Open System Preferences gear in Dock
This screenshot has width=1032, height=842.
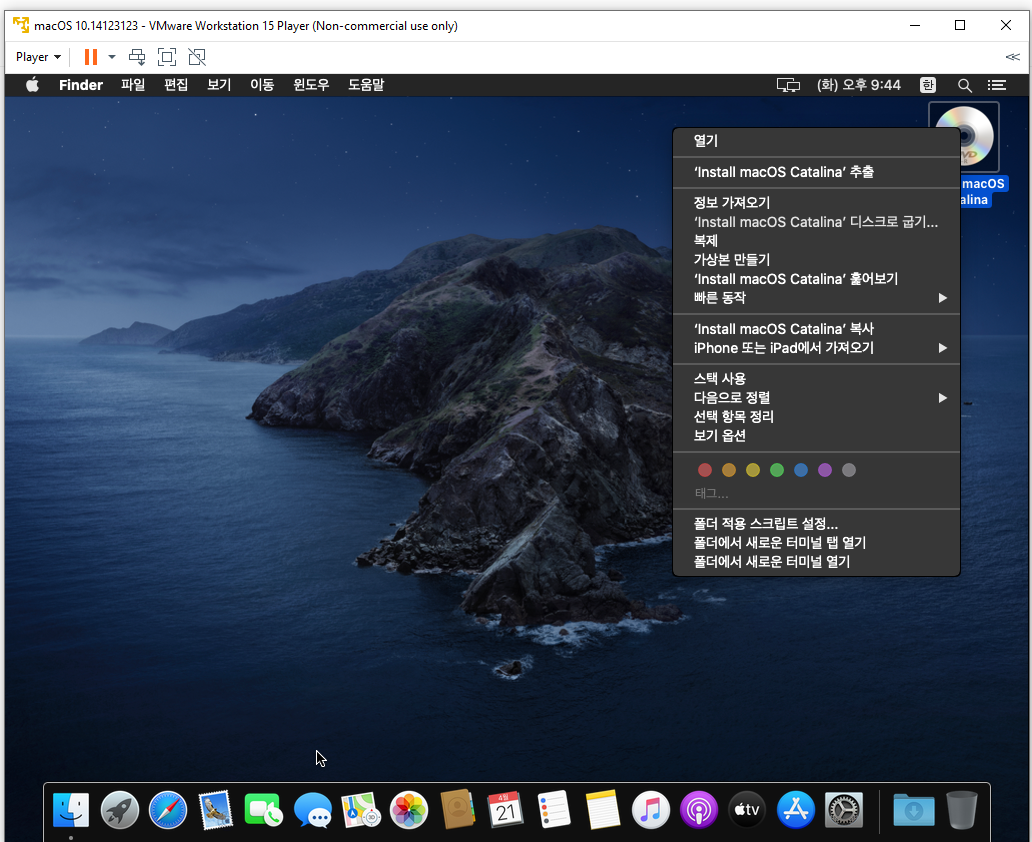coord(844,810)
